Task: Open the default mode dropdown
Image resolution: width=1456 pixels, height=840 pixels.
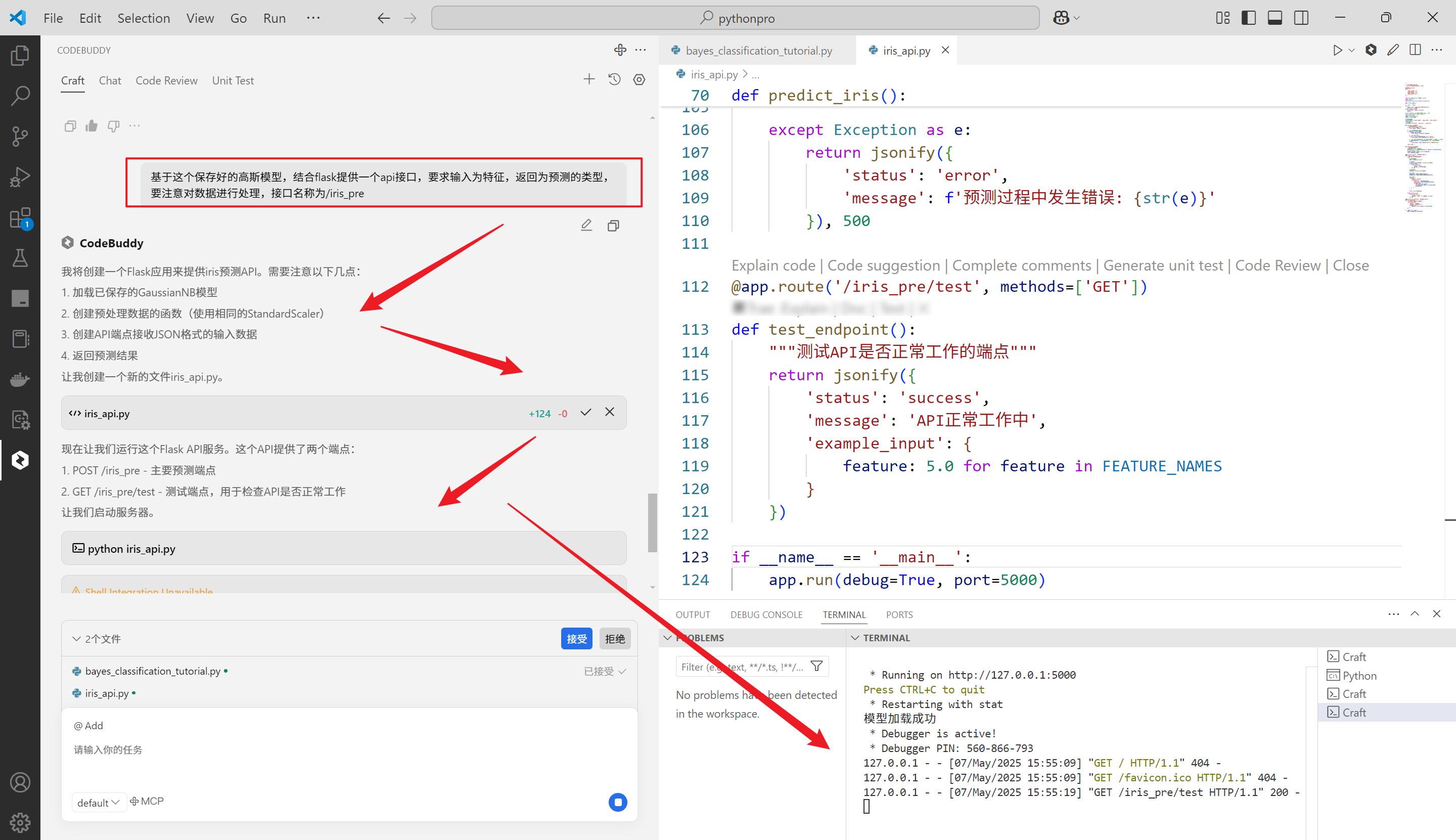Action: (99, 803)
